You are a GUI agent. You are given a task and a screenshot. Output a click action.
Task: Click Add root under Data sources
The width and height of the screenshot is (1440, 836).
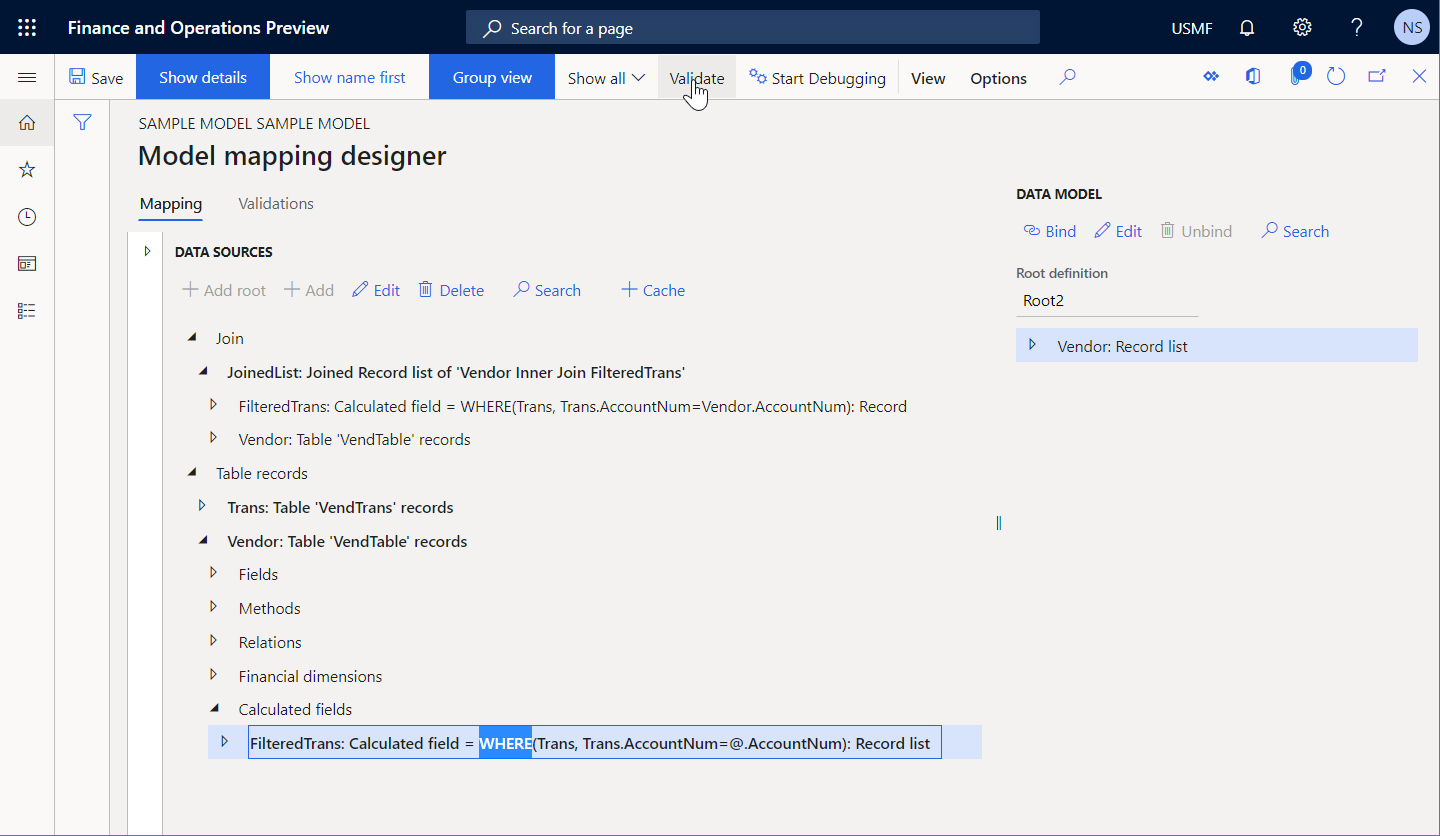tap(223, 290)
